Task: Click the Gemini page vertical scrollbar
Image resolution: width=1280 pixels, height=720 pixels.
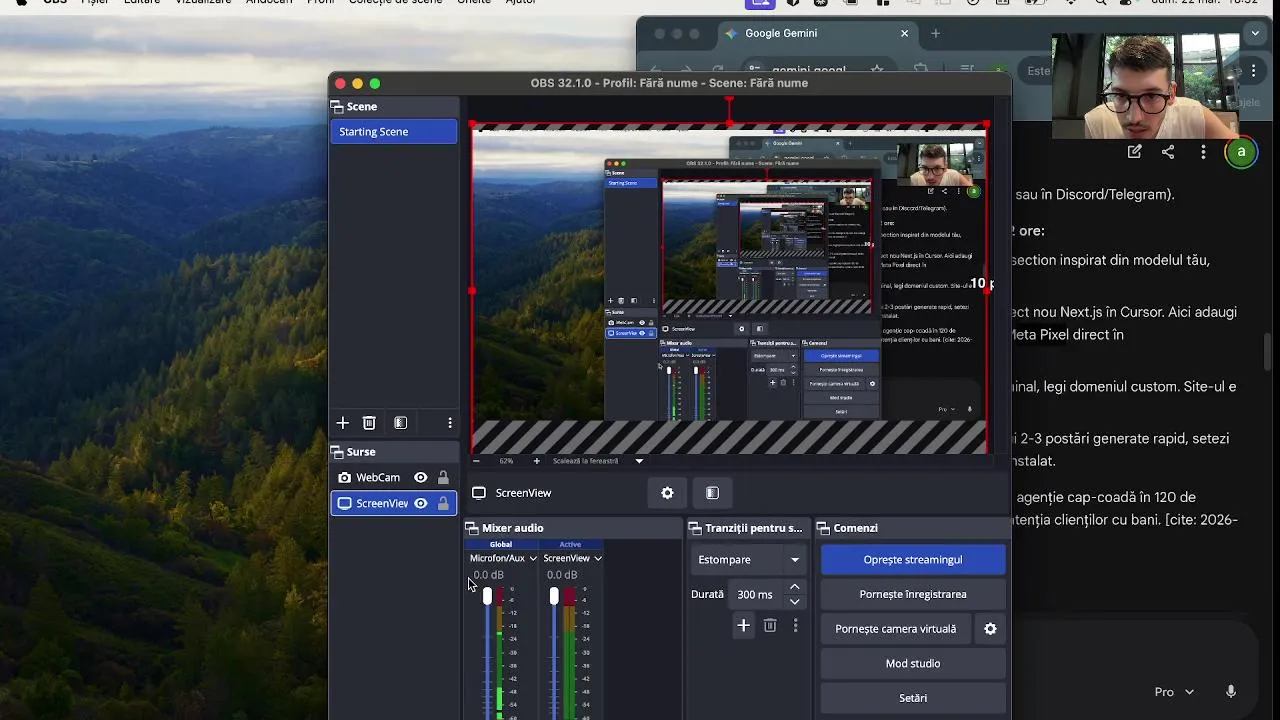Action: click(x=1267, y=351)
